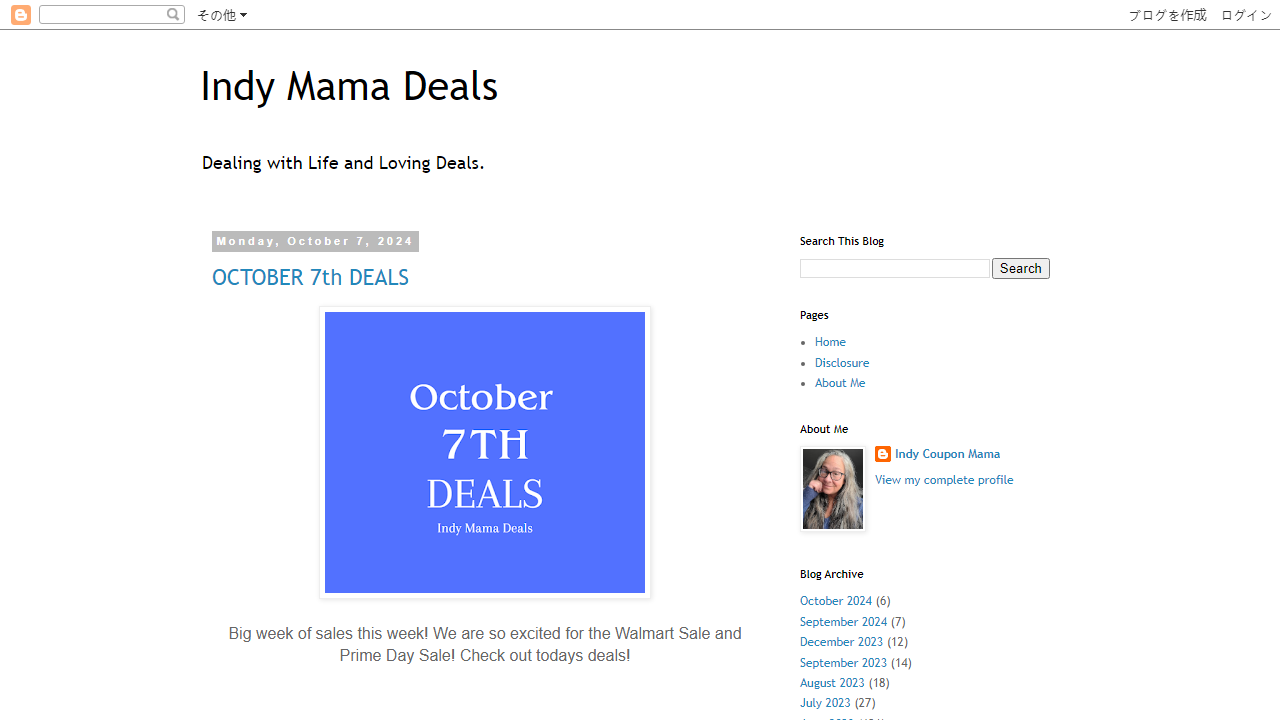The image size is (1280, 720).
Task: Click the ブログを作成 link in the navbar
Action: click(1166, 15)
